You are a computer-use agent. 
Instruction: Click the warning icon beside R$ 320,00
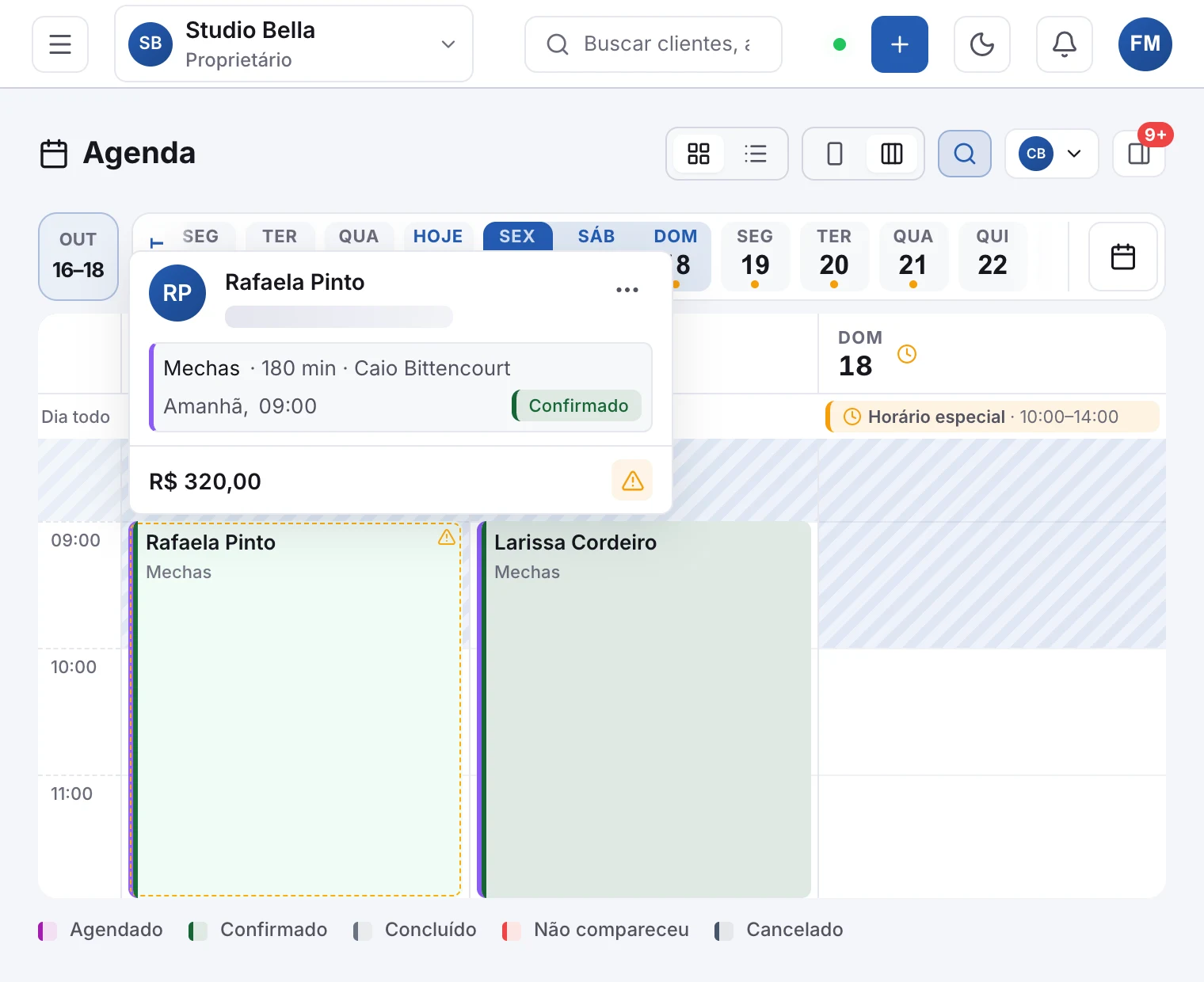[632, 480]
